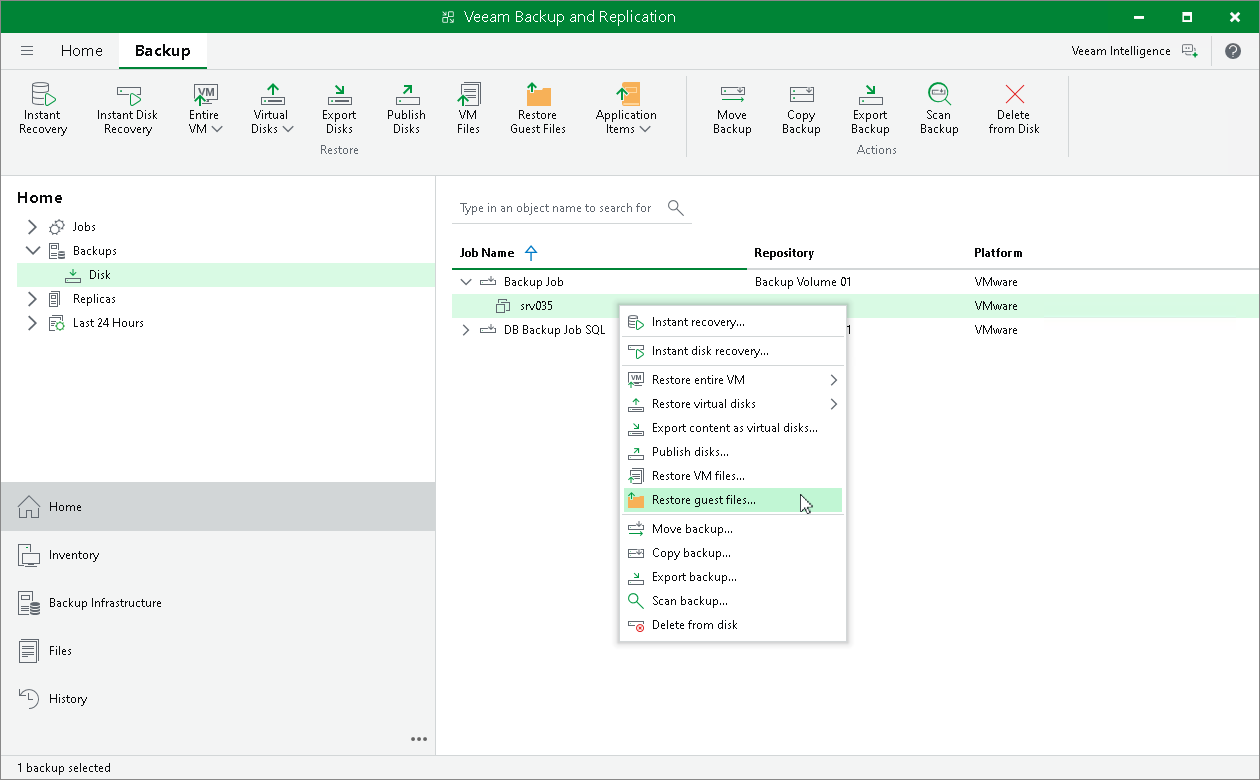Collapse the Backups tree node
Viewport: 1260px width, 780px height.
(32, 251)
